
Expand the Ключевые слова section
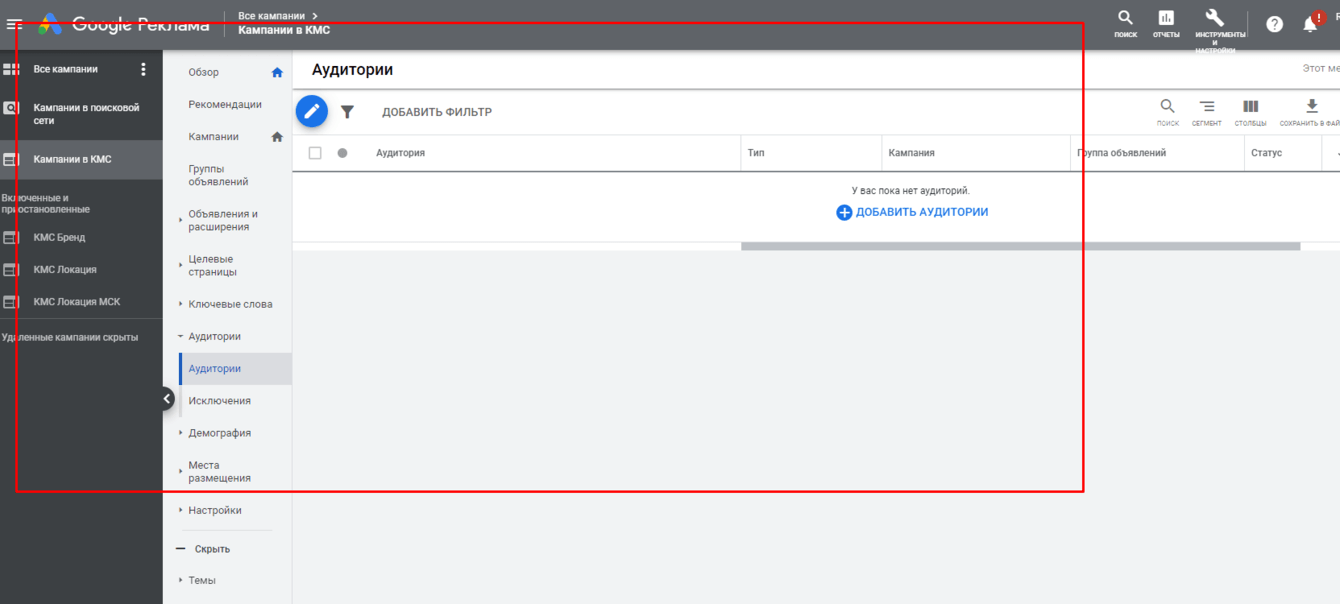229,304
